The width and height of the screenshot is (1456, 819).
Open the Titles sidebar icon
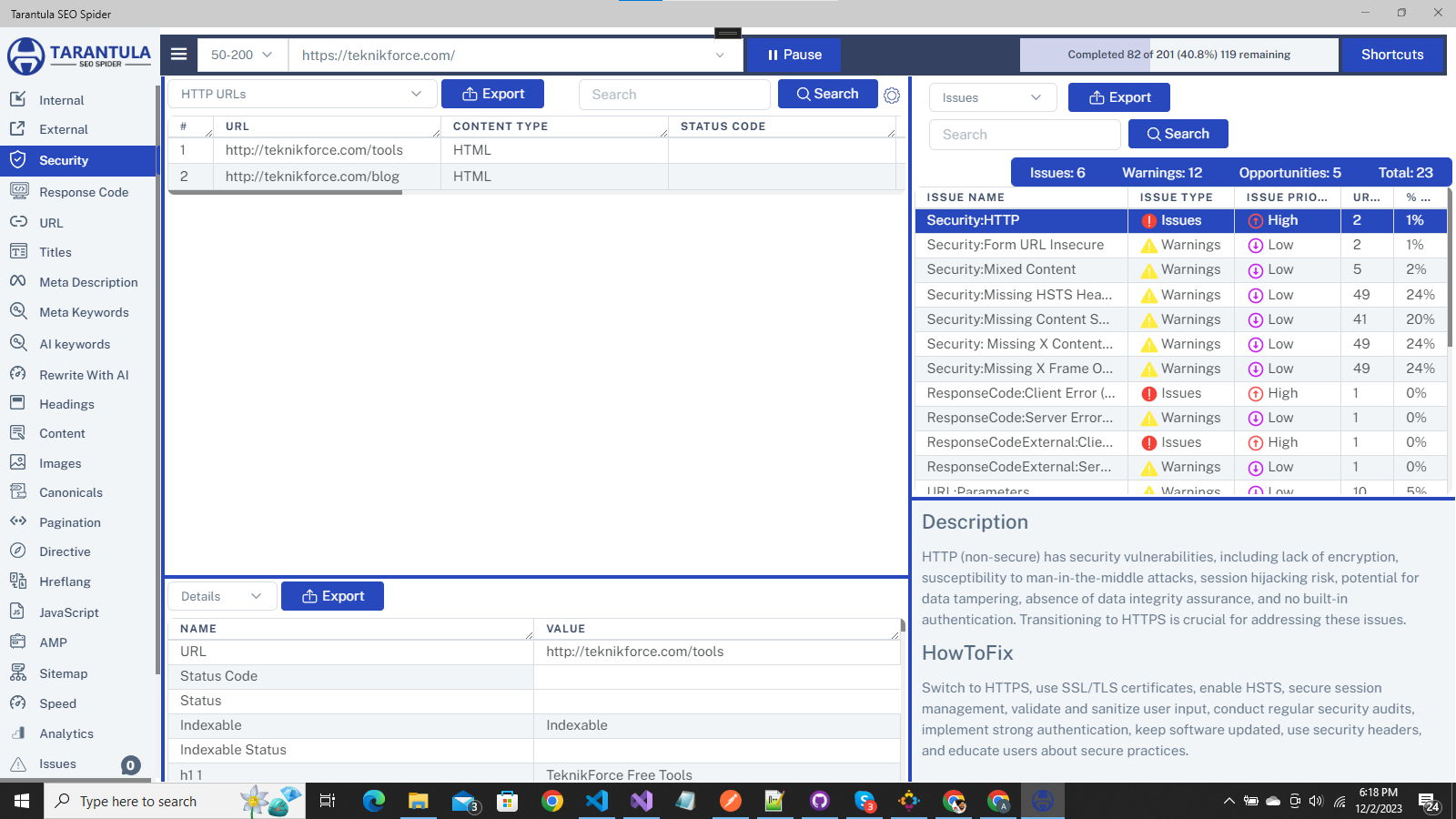point(18,251)
